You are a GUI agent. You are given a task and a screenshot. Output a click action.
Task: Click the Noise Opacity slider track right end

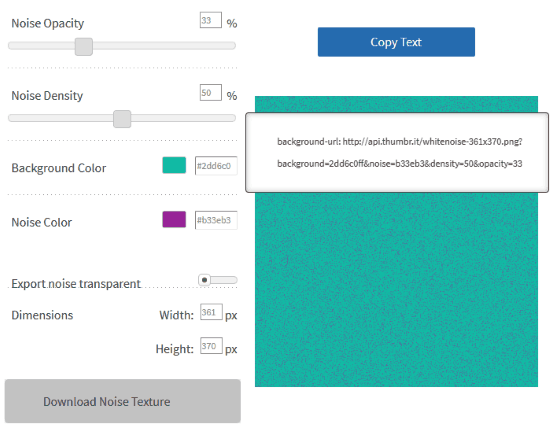point(230,46)
